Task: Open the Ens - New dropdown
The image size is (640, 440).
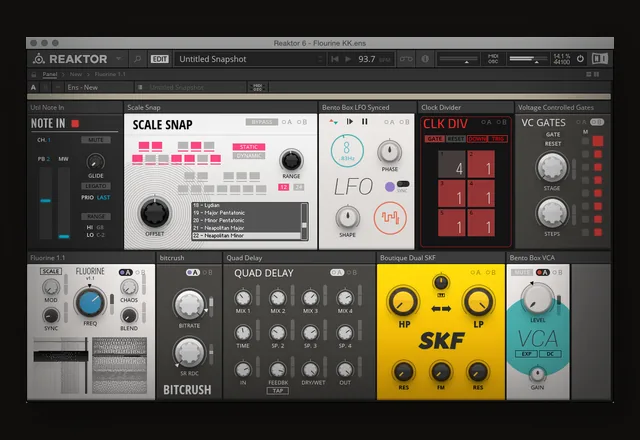Action: (x=100, y=87)
